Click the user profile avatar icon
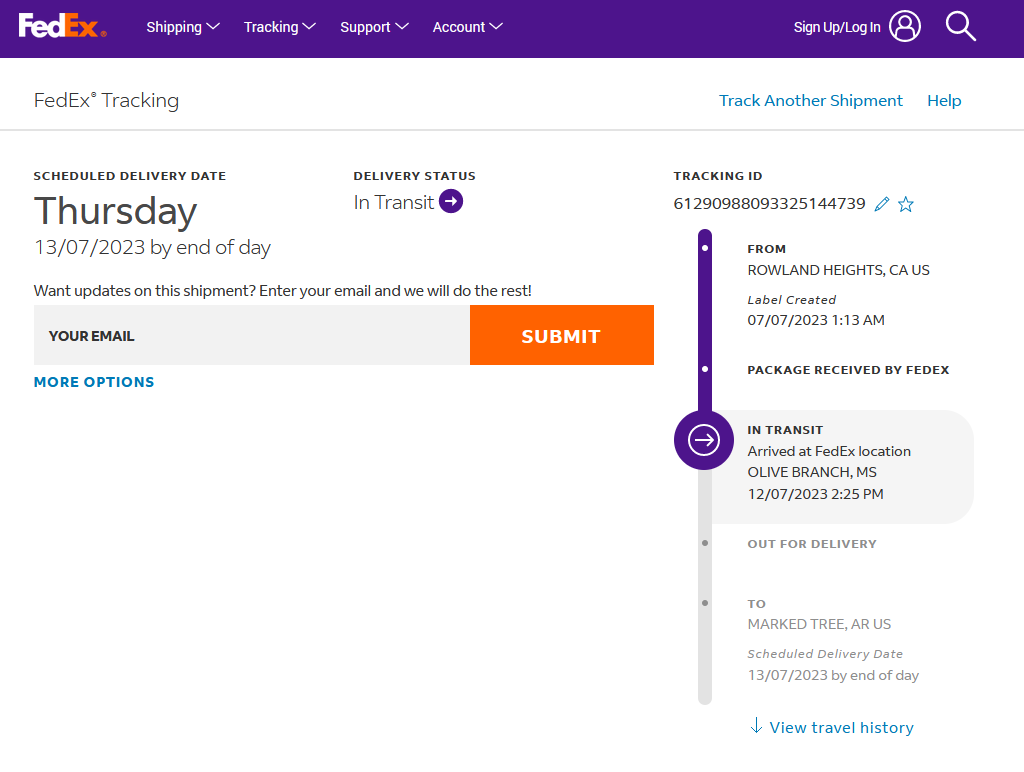1024x772 pixels. tap(905, 27)
